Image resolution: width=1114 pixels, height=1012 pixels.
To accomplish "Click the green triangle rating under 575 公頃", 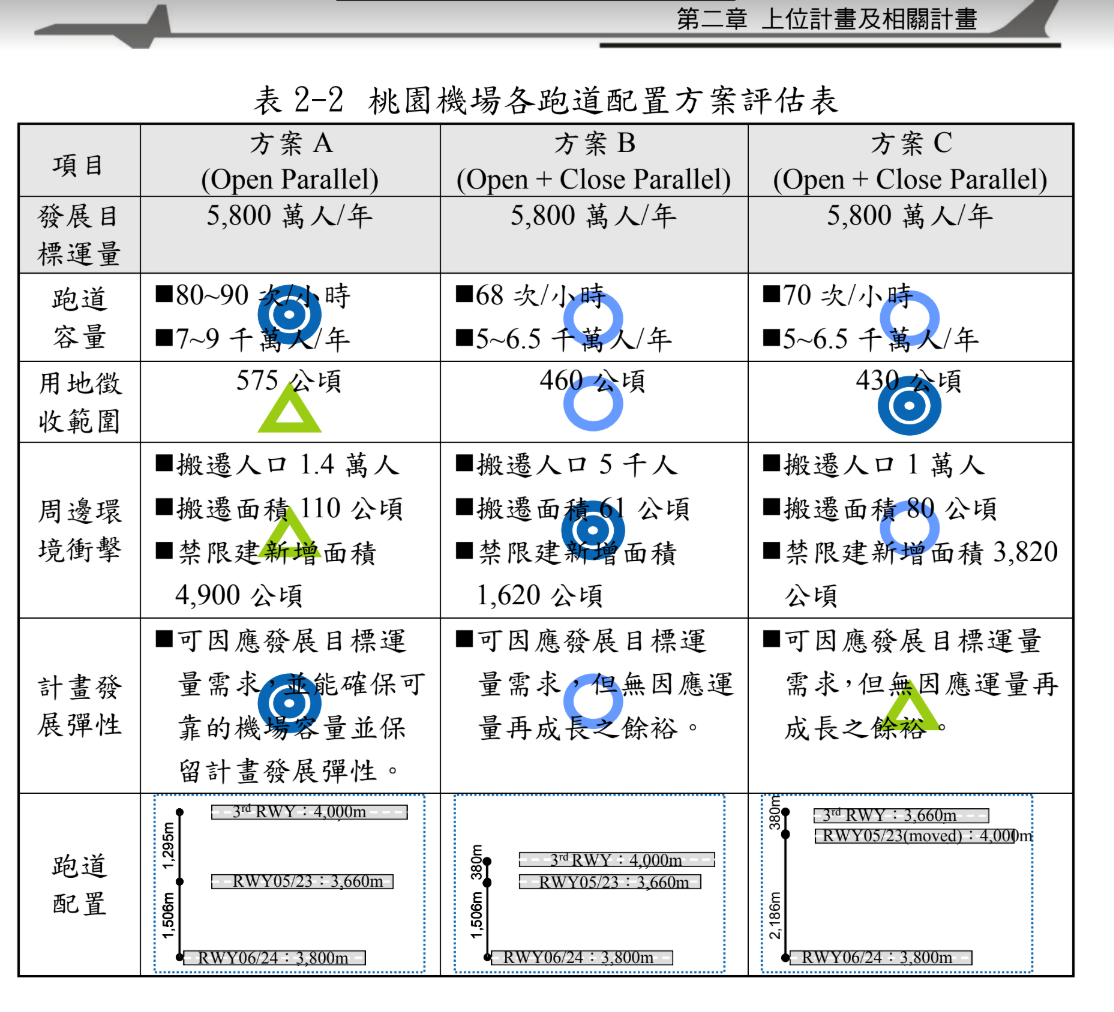I will click(289, 407).
